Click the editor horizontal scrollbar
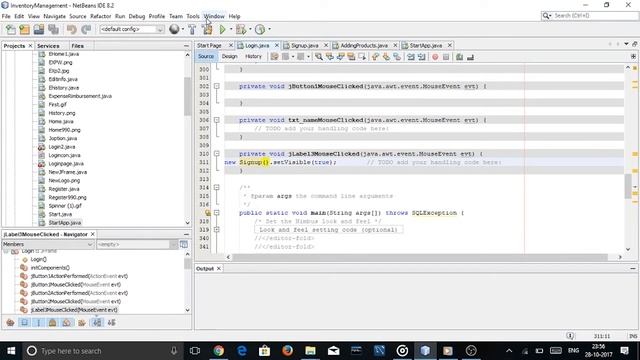Screen dimensions: 640x360 pyautogui.click(x=419, y=257)
